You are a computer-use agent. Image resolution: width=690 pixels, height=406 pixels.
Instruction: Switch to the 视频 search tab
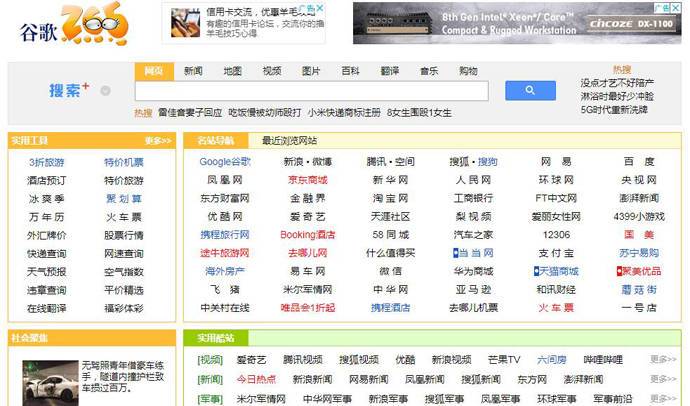tap(272, 71)
